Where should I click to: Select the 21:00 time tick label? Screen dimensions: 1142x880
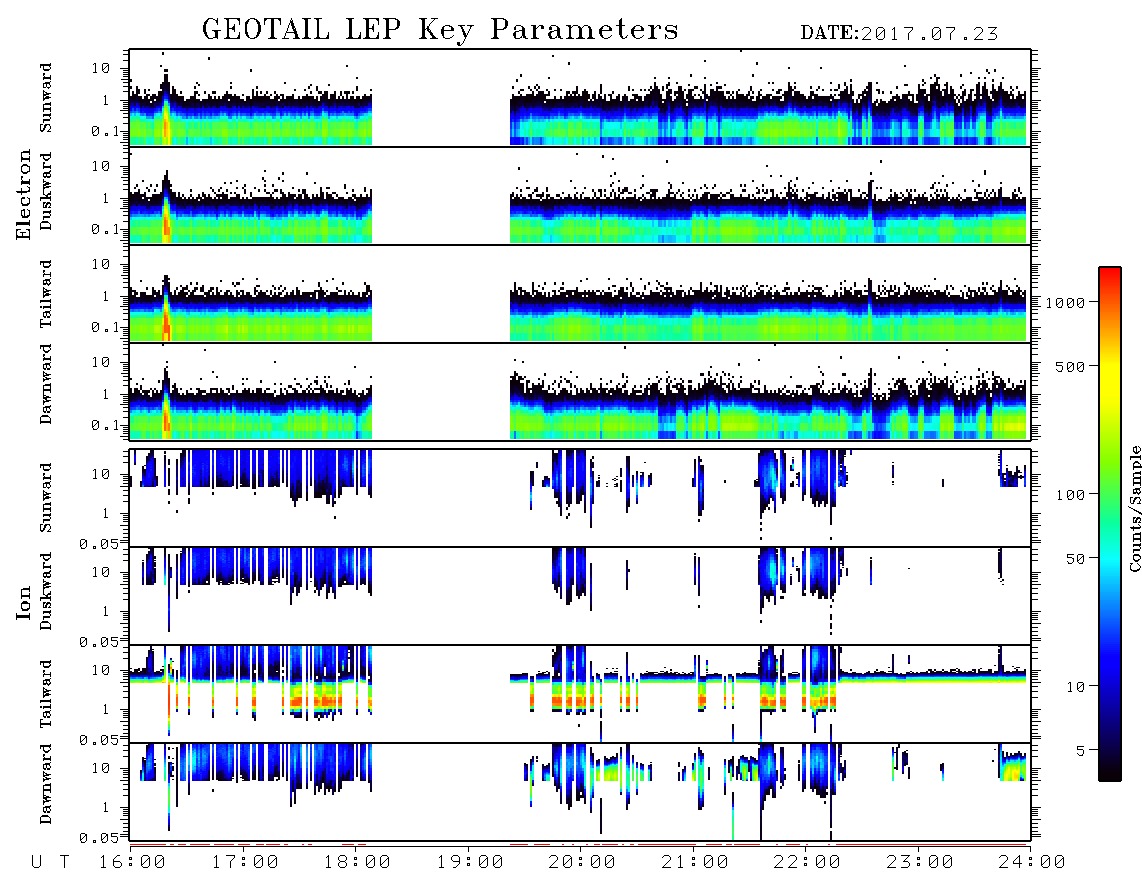pyautogui.click(x=695, y=863)
